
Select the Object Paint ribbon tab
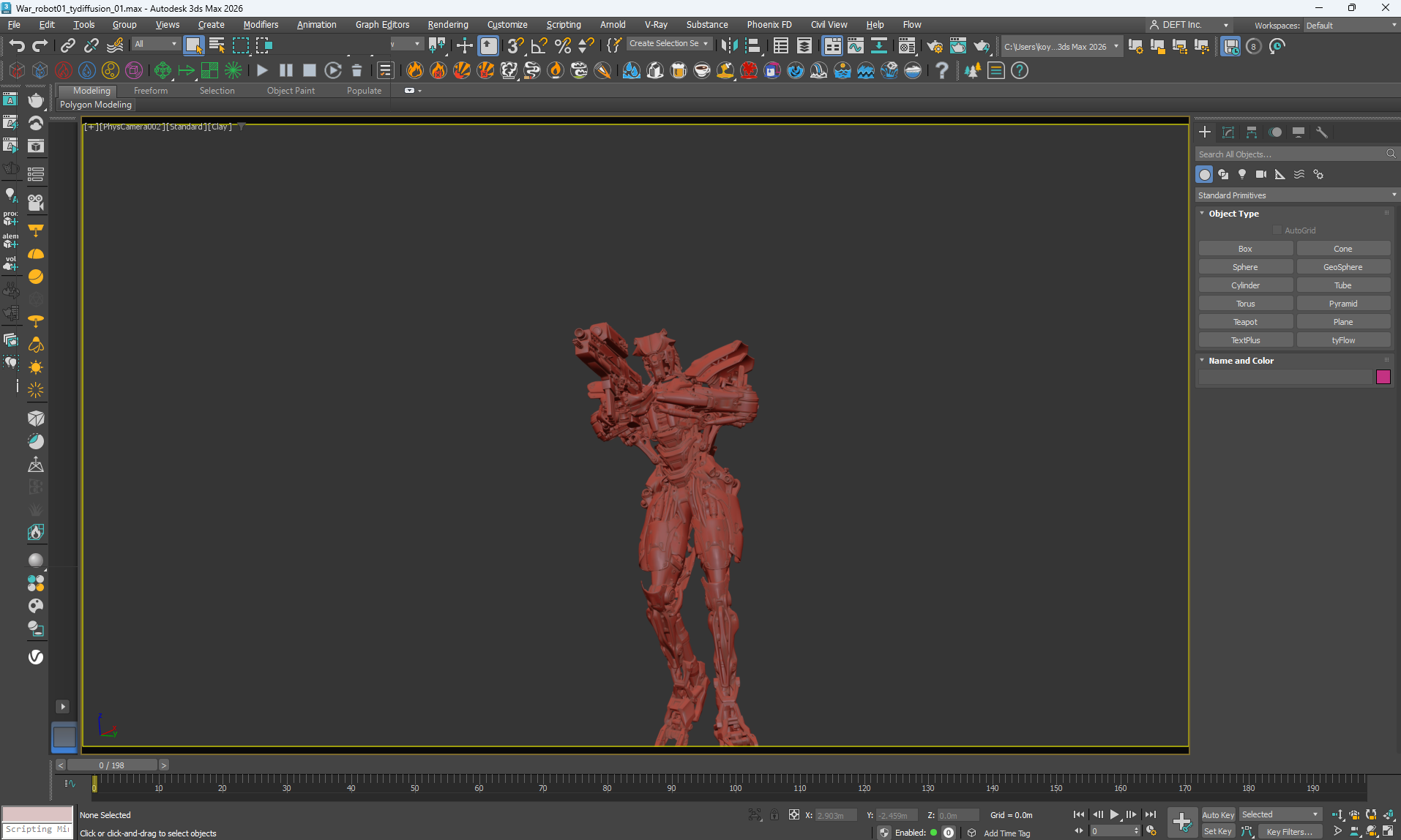[291, 91]
